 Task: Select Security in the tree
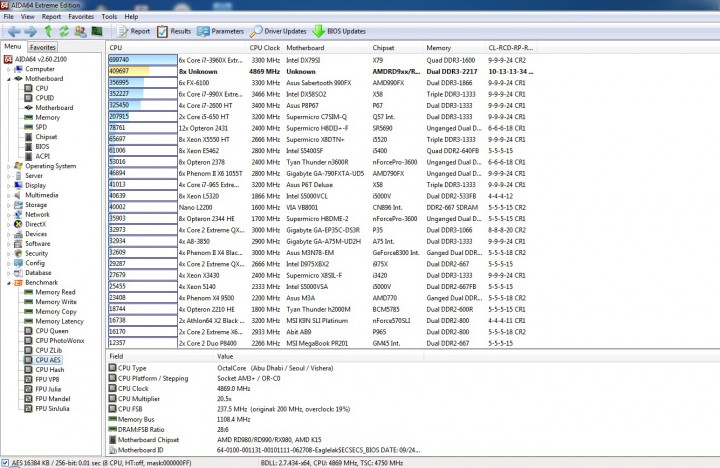click(37, 253)
